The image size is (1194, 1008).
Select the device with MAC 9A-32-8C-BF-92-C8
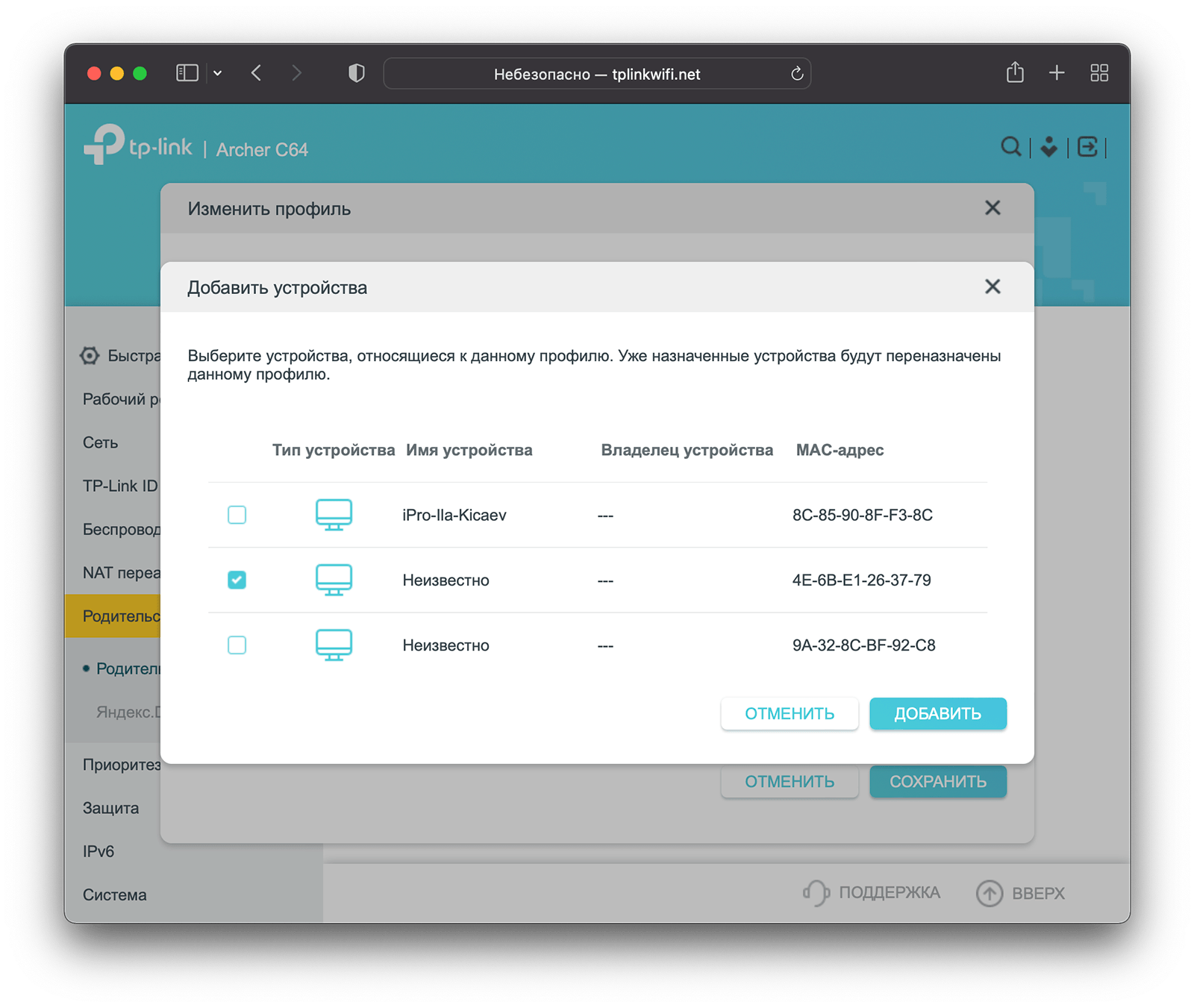[x=237, y=645]
